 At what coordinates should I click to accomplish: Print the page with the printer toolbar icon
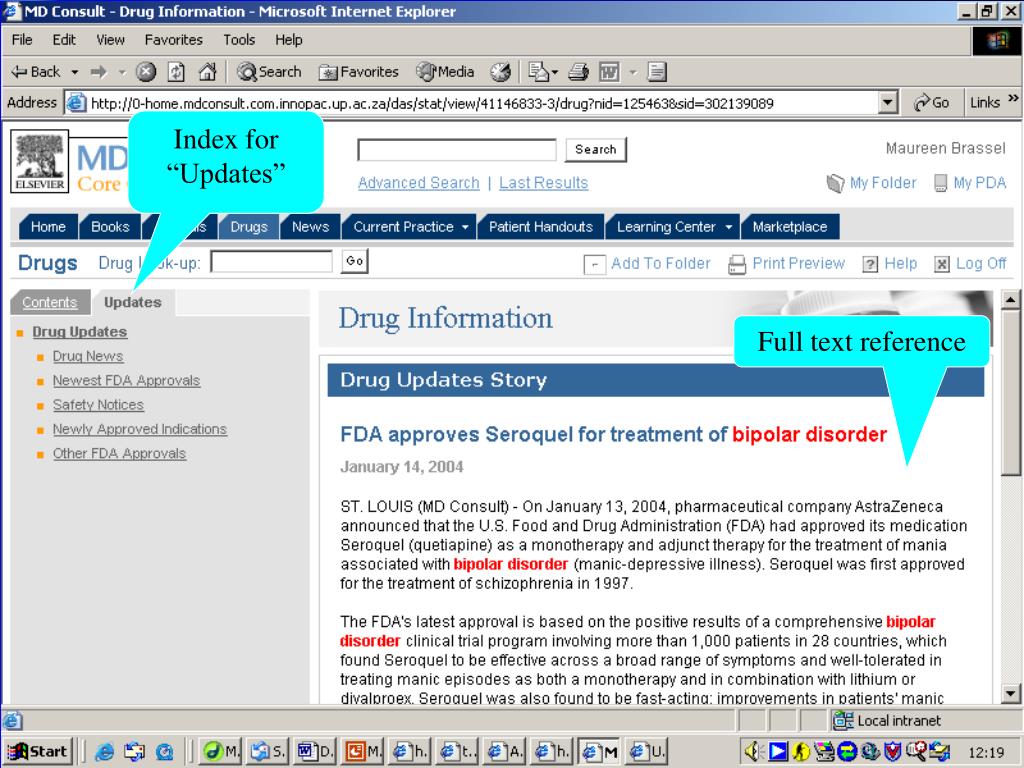click(579, 72)
